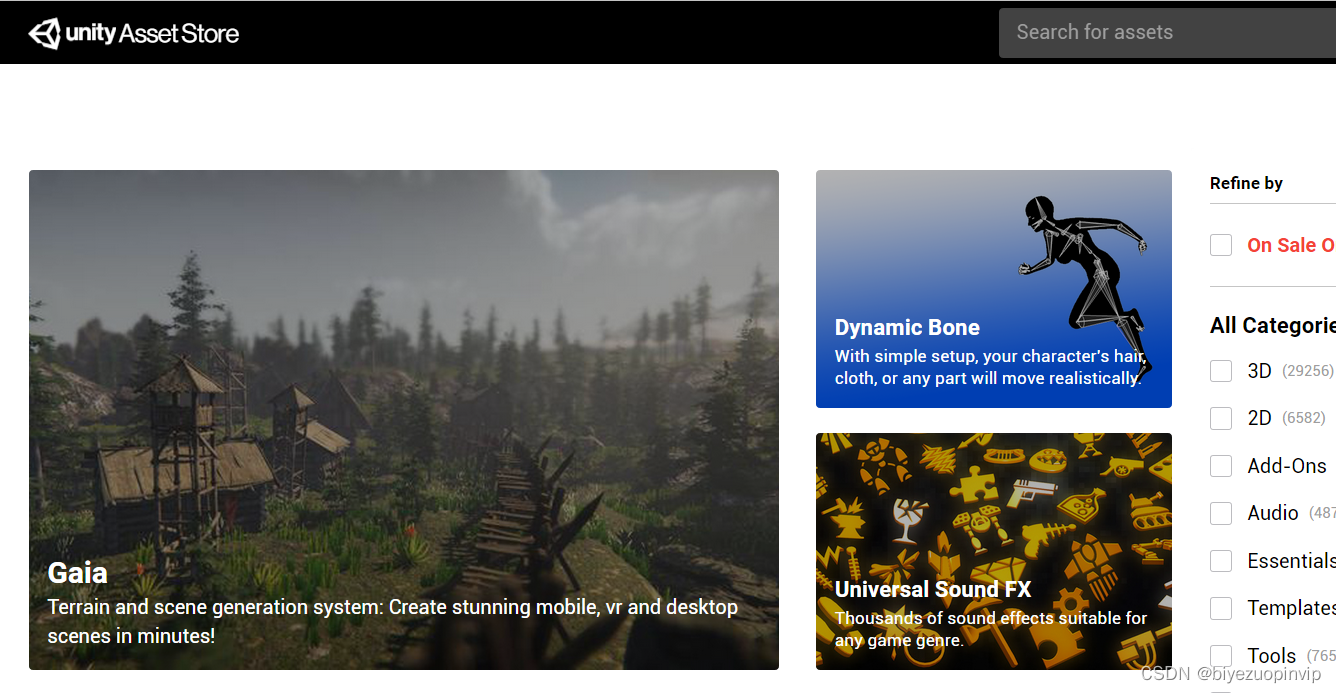Click the Unity Asset Store logo
This screenshot has width=1336, height=693.
(x=134, y=33)
